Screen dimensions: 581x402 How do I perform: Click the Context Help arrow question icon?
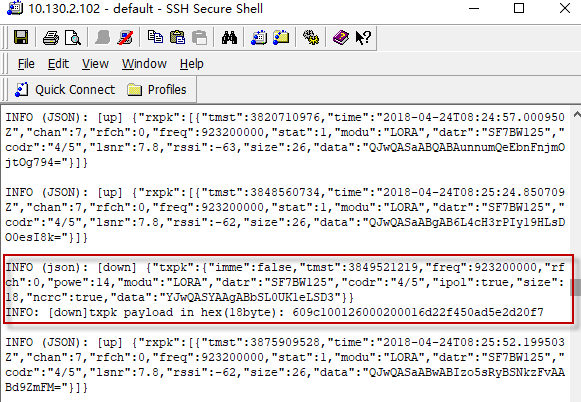pyautogui.click(x=363, y=37)
